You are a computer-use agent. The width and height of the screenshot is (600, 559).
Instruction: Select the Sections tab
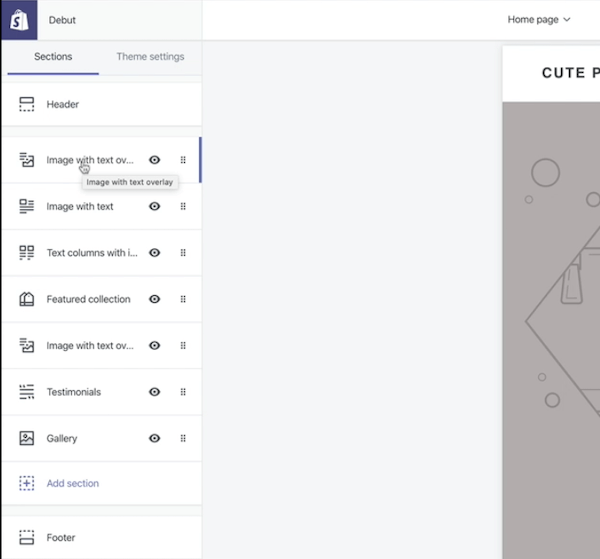pyautogui.click(x=53, y=57)
